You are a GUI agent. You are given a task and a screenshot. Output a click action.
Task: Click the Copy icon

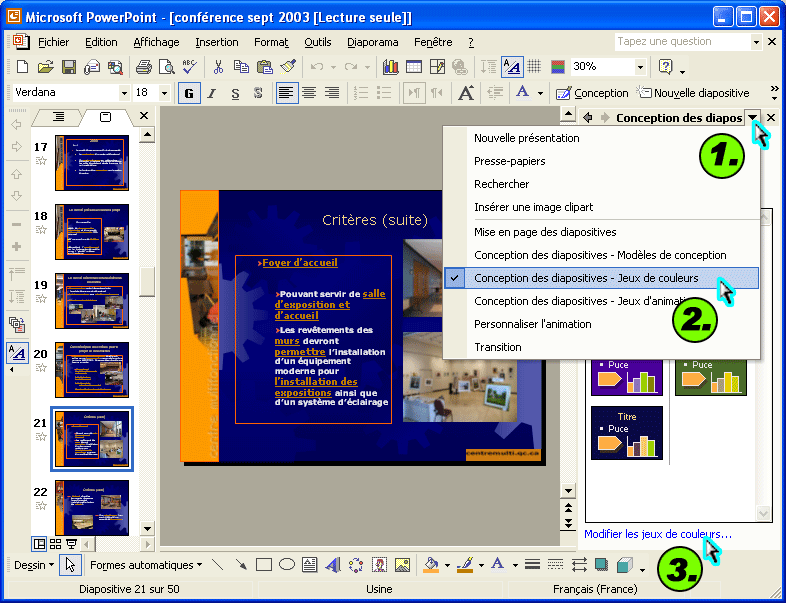[x=241, y=67]
